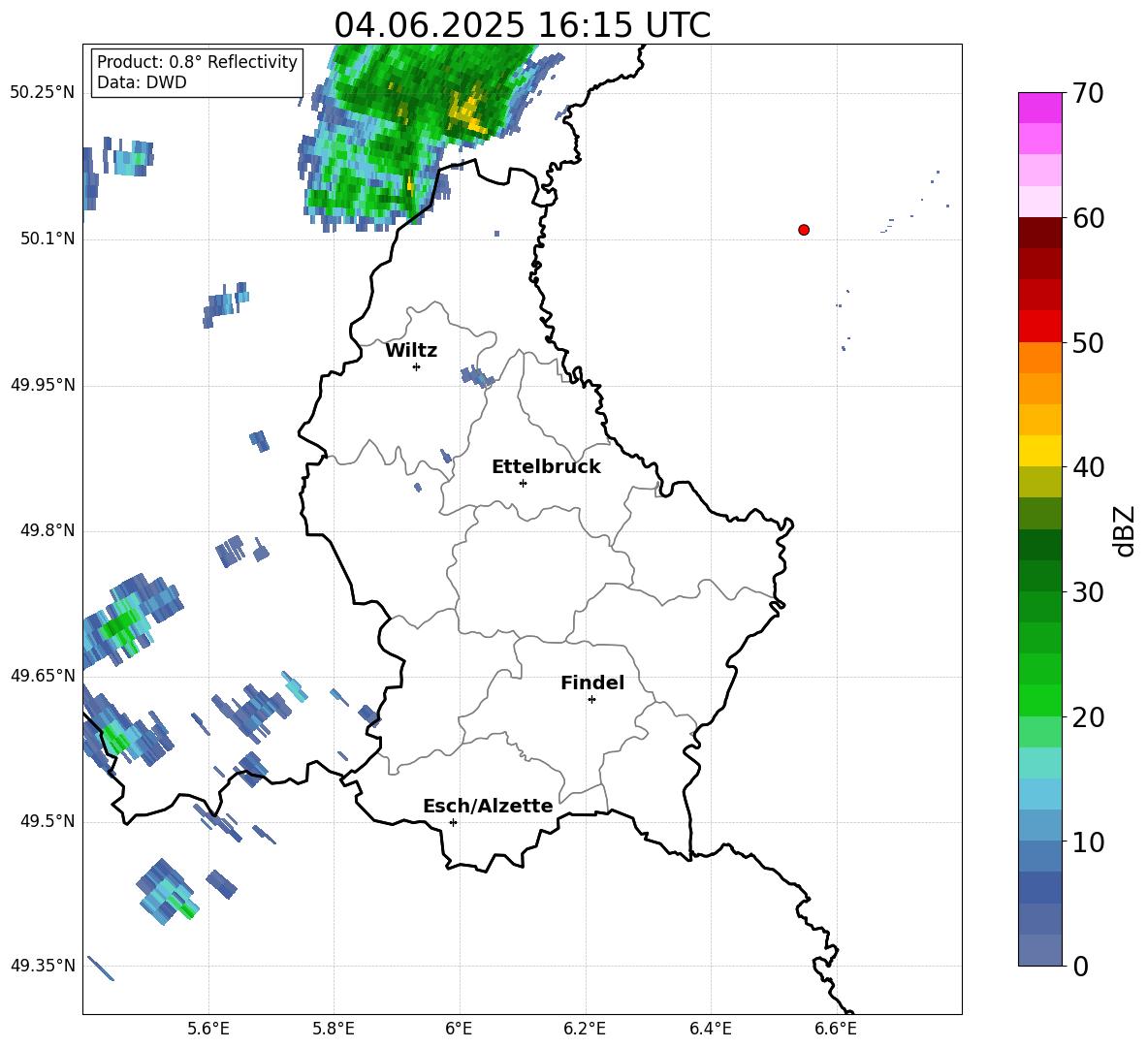This screenshot has width=1148, height=1048.
Task: Click the 0 value on the colorbar
Action: (1079, 966)
